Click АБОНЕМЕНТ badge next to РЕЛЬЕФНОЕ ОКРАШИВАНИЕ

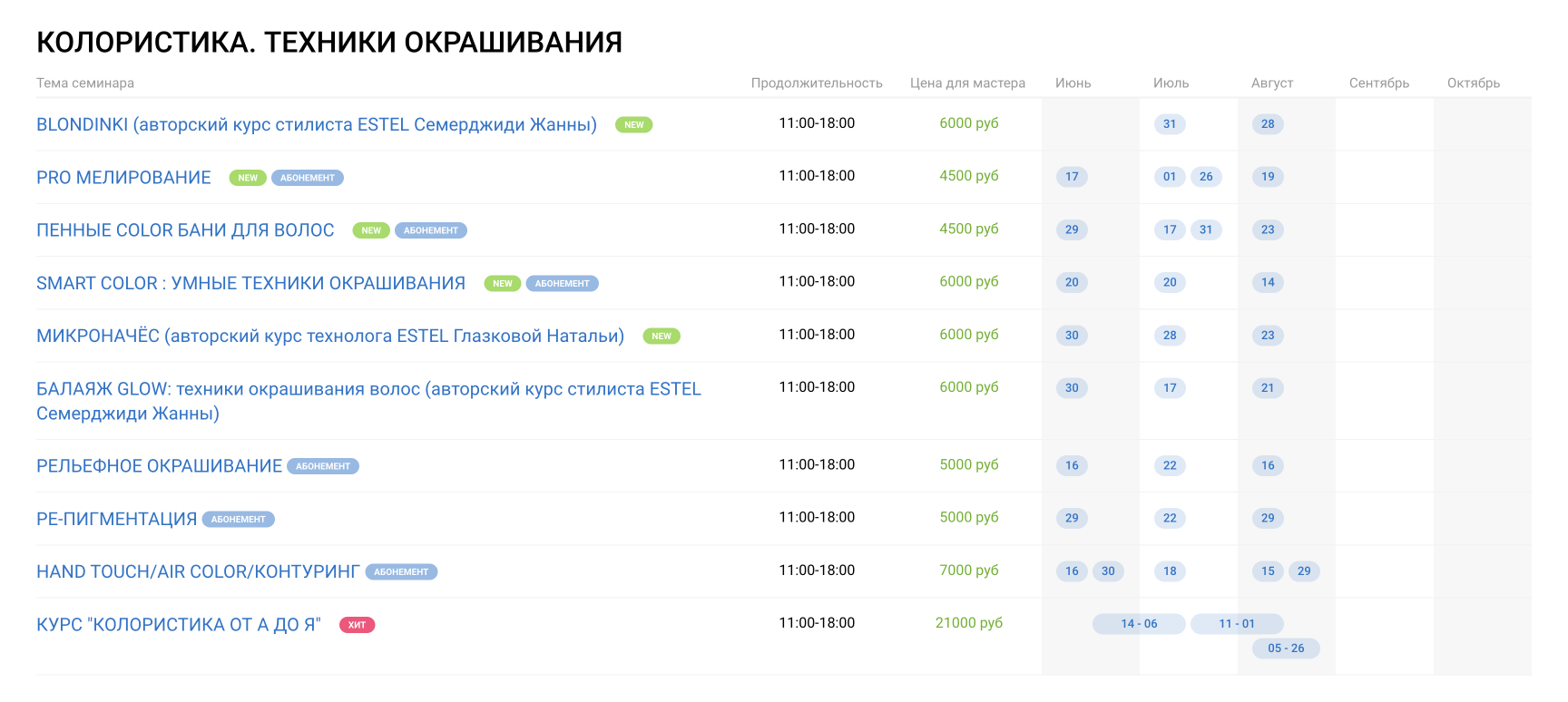point(323,466)
